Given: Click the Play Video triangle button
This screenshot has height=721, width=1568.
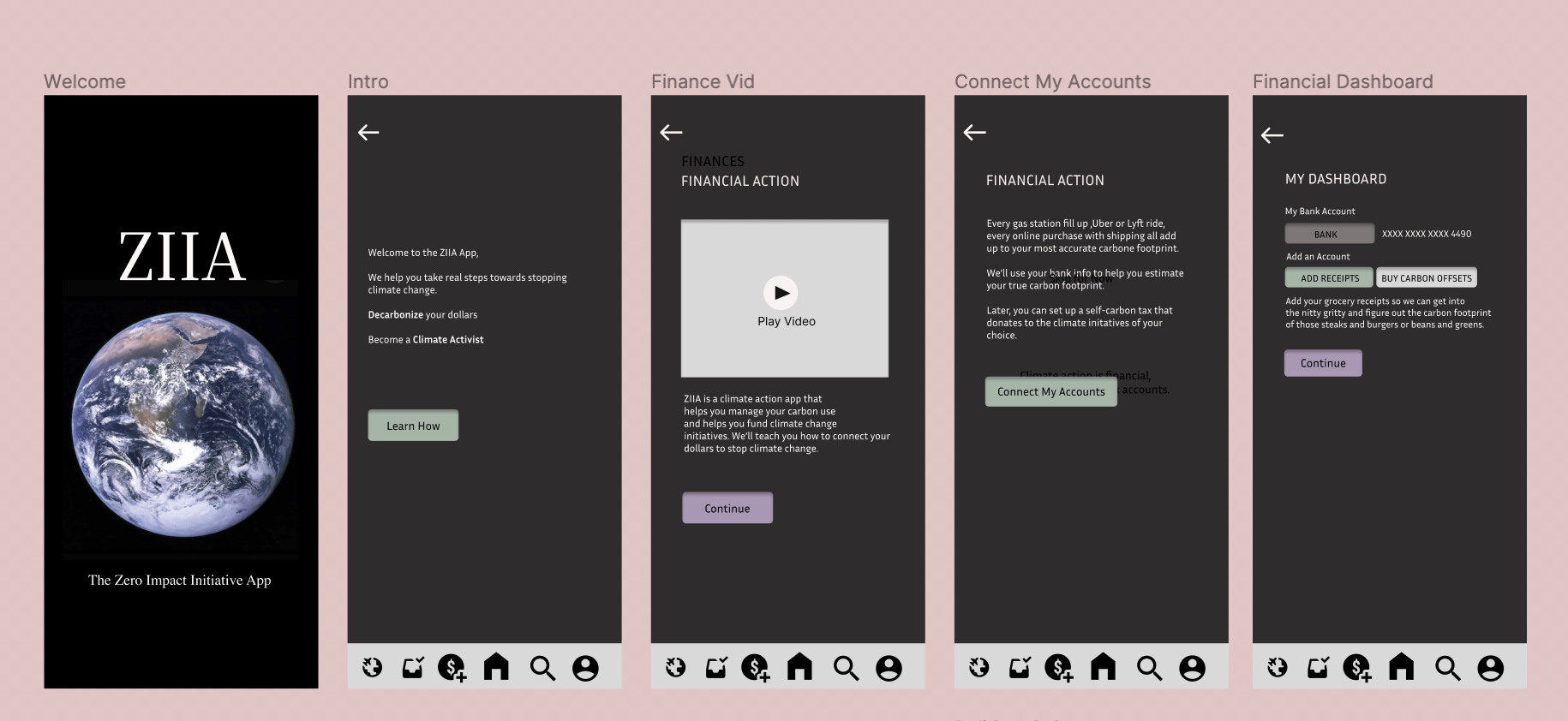Looking at the screenshot, I should 781,293.
